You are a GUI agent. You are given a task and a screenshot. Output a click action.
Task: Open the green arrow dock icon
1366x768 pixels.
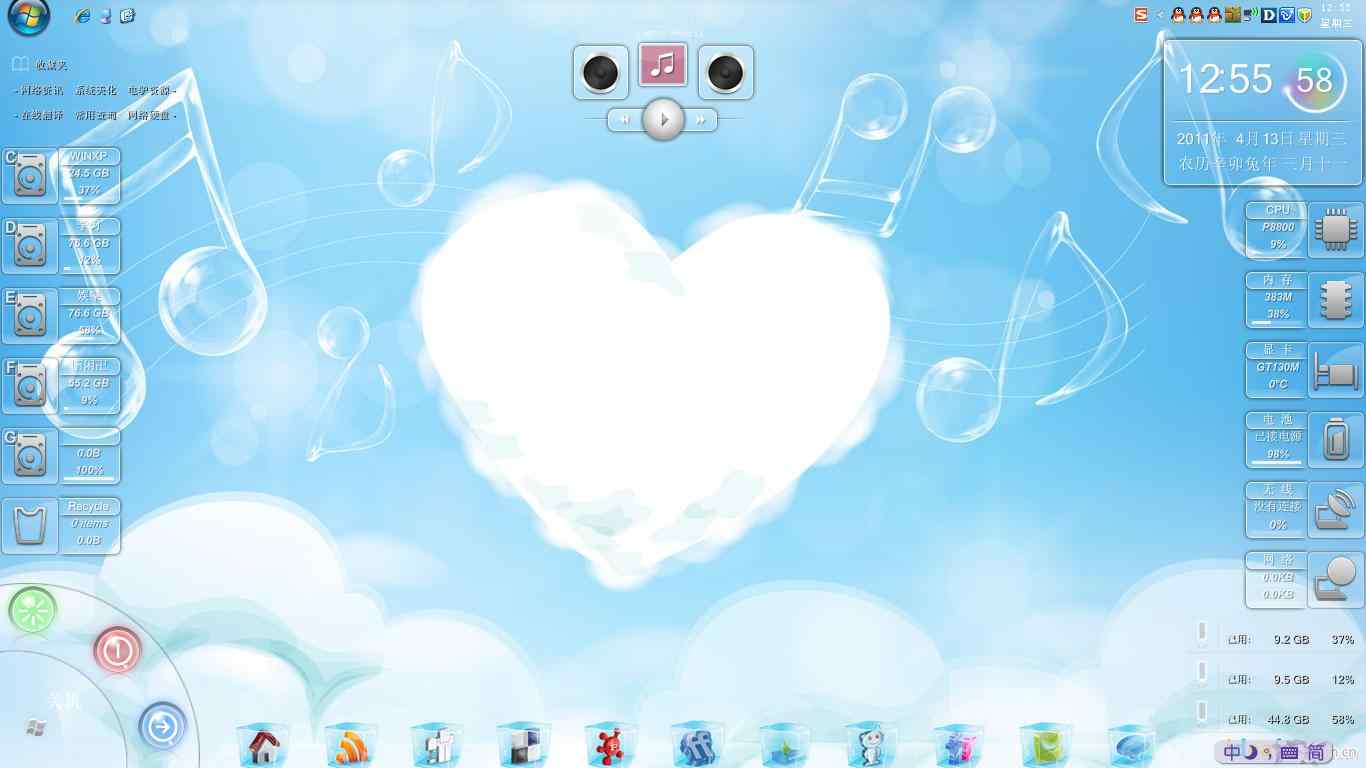click(784, 746)
